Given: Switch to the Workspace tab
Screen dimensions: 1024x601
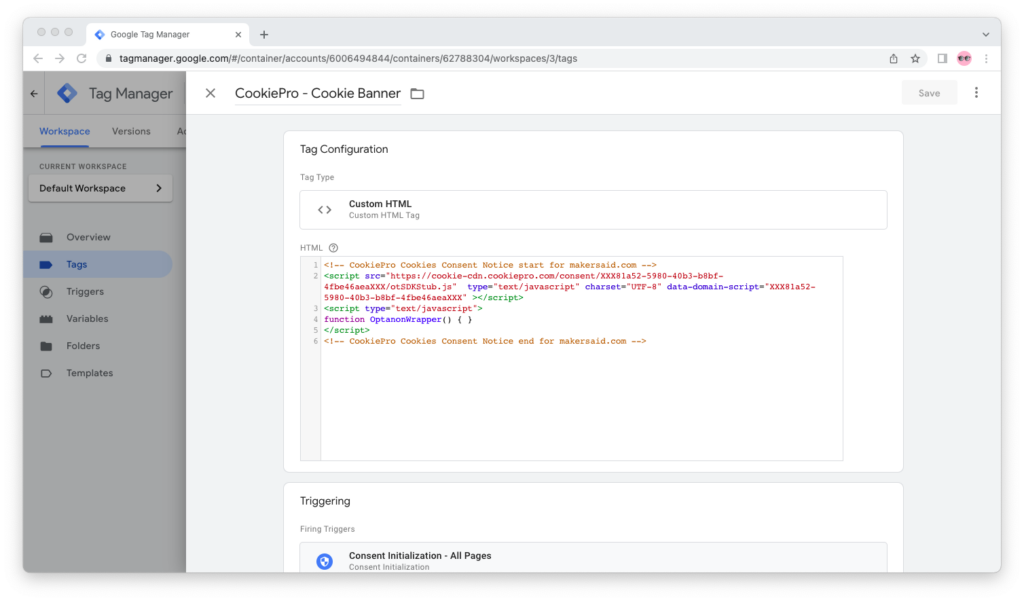Looking at the screenshot, I should (x=64, y=131).
